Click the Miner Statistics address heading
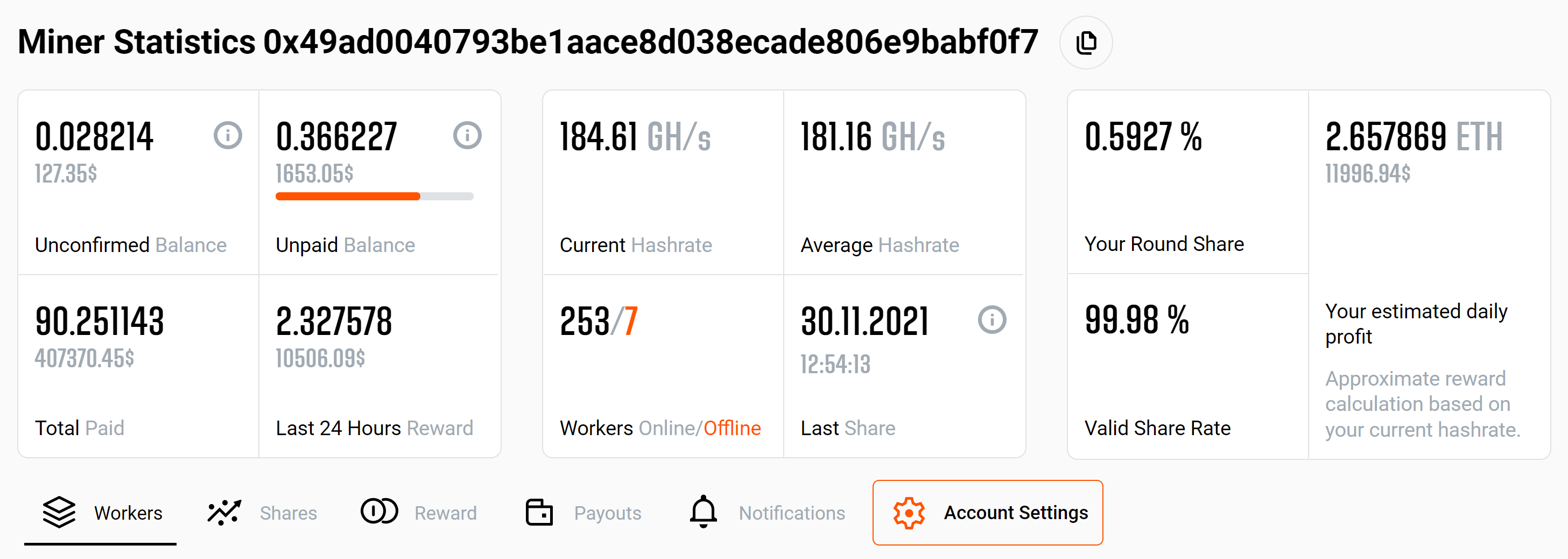This screenshot has height=559, width=1568. pos(526,42)
